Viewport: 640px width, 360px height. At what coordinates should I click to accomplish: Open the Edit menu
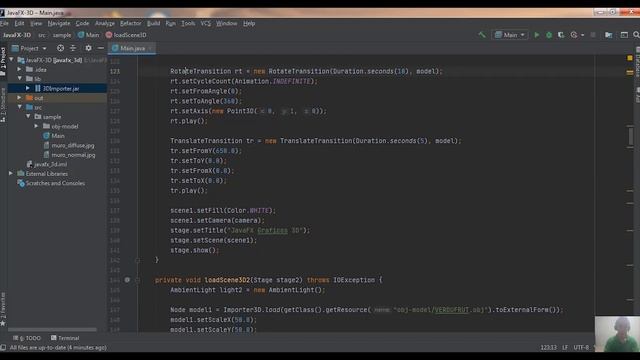click(19, 23)
